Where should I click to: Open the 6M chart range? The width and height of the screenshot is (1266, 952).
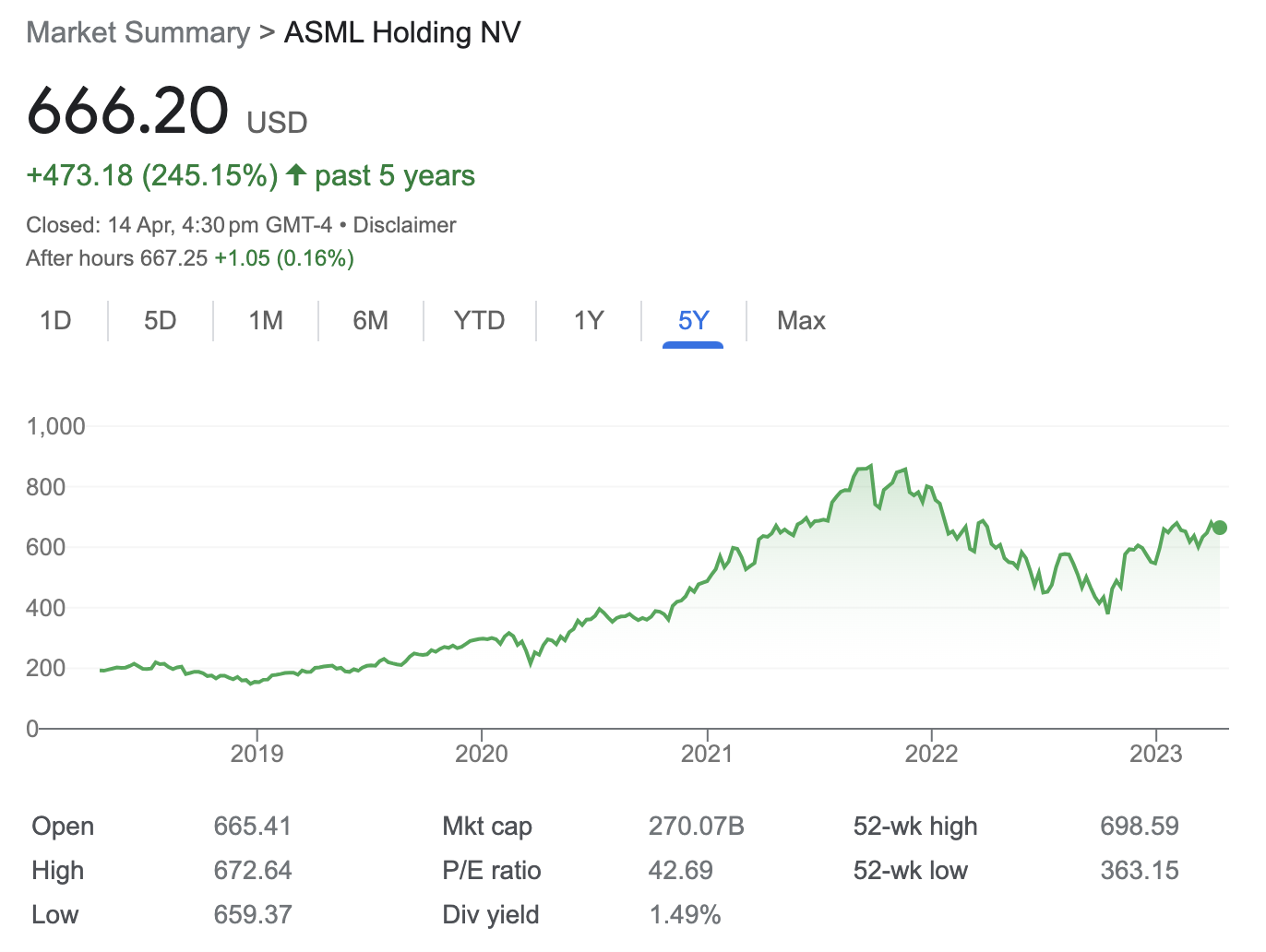370,321
